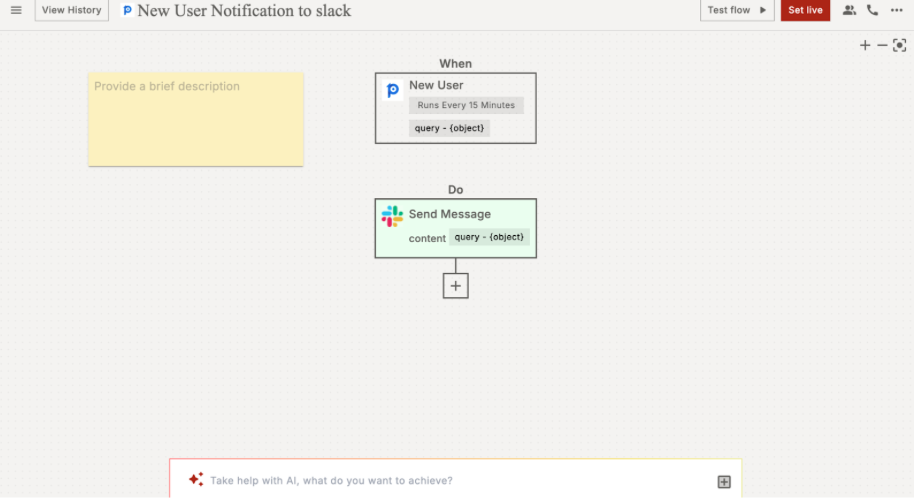The width and height of the screenshot is (914, 502).
Task: Click the yellow description sticky note
Action: 196,118
